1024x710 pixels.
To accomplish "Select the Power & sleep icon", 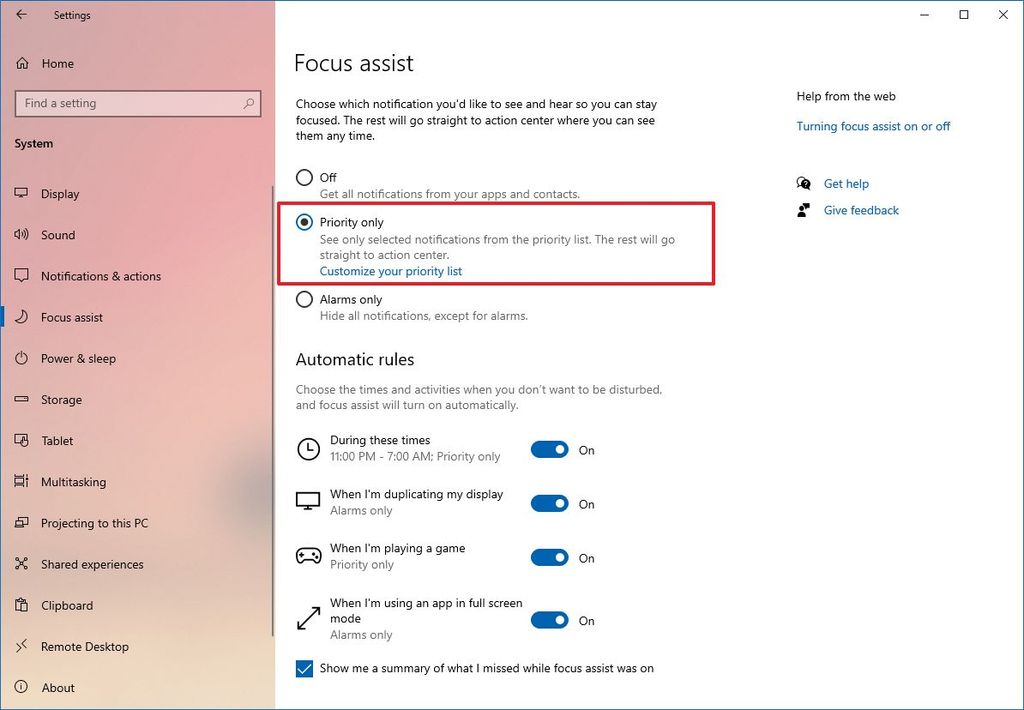I will point(22,358).
